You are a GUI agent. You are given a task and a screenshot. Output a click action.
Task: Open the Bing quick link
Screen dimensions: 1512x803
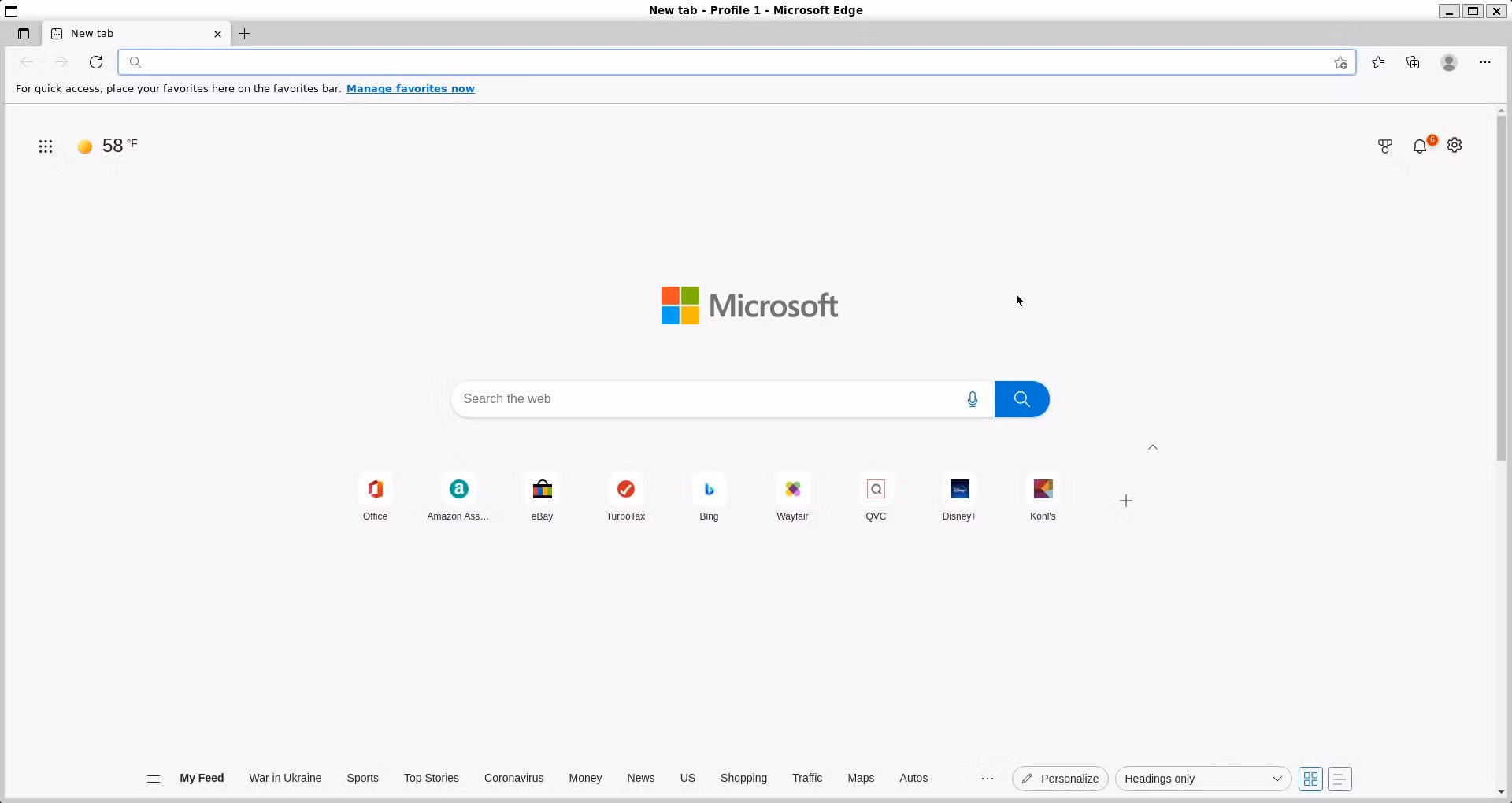[710, 498]
